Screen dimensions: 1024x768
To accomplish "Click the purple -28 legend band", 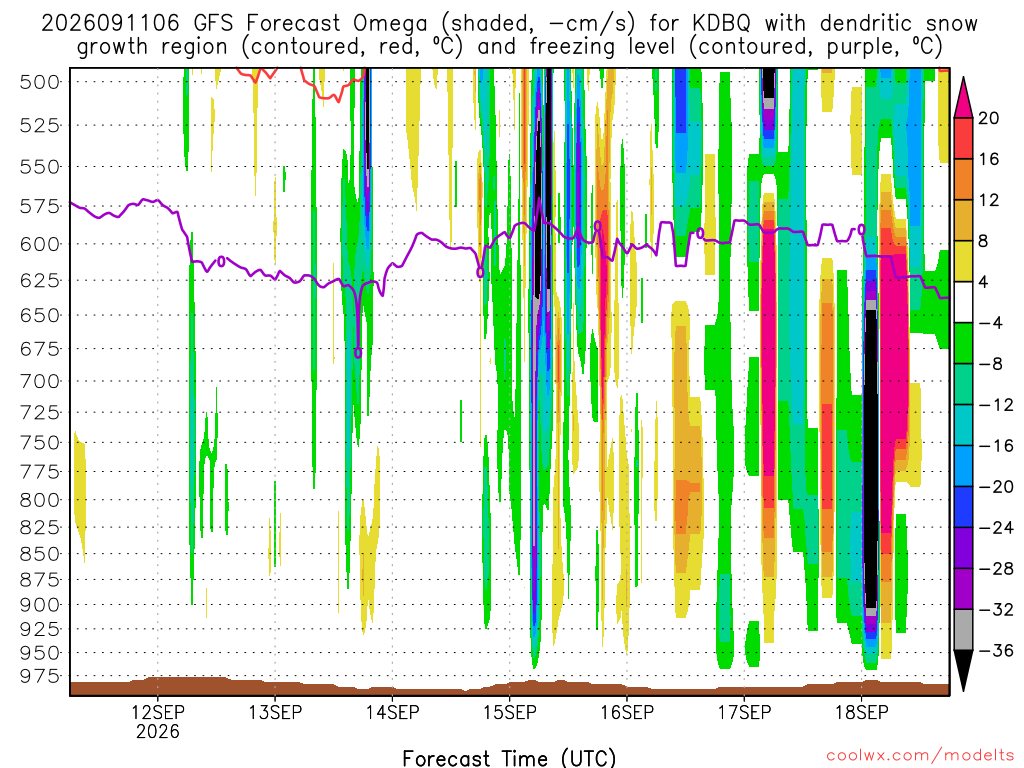I will point(963,548).
